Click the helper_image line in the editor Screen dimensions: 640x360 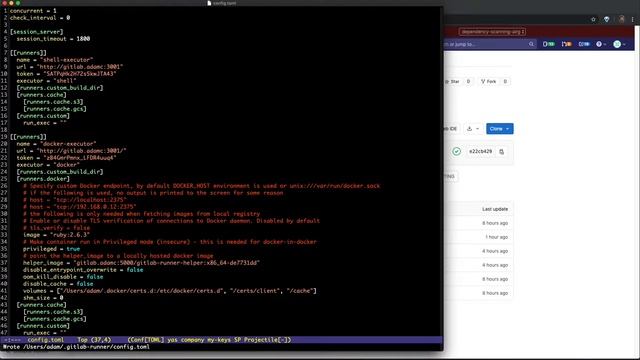(x=141, y=262)
